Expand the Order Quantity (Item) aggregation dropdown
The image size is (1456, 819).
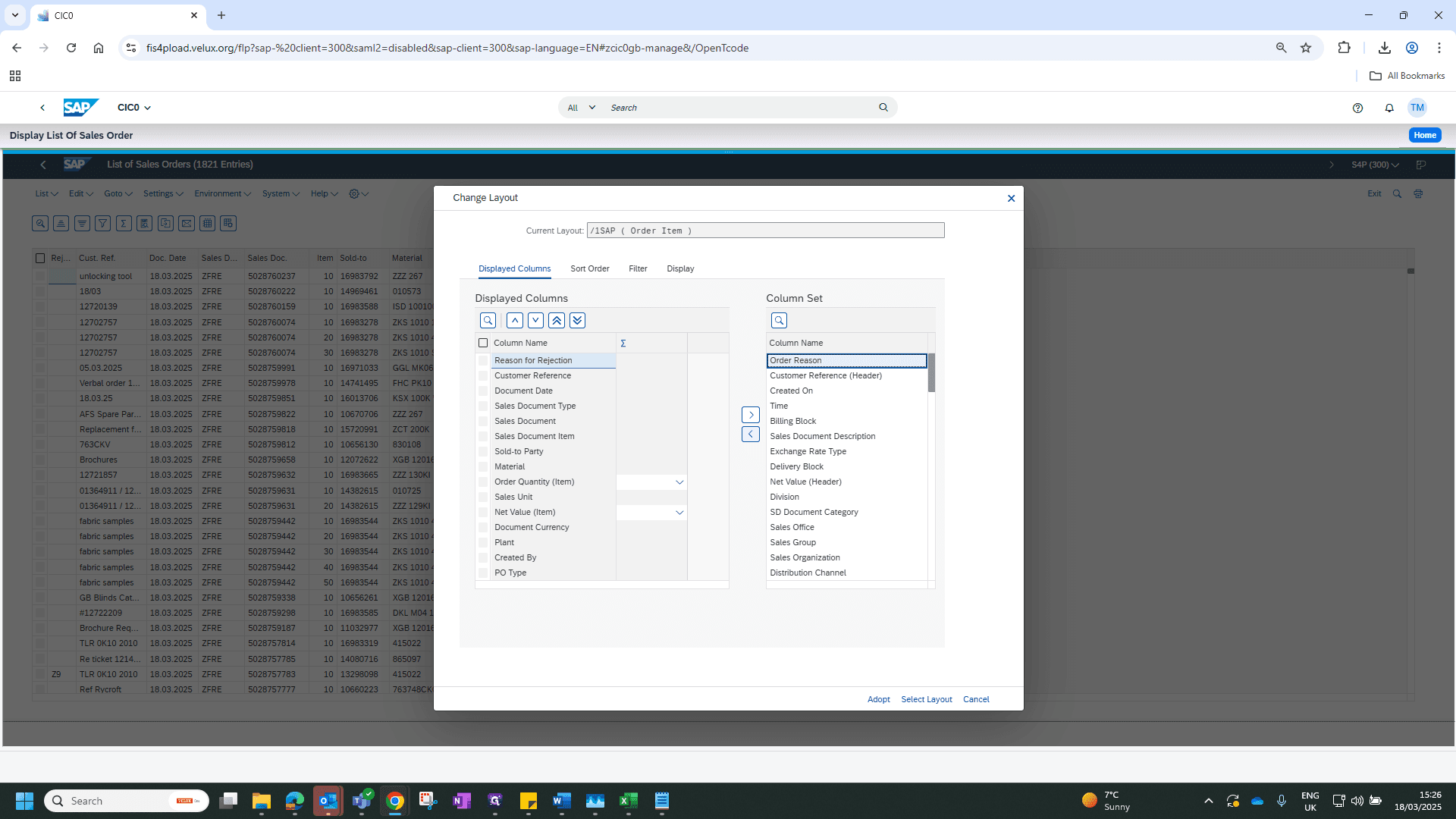coord(679,482)
